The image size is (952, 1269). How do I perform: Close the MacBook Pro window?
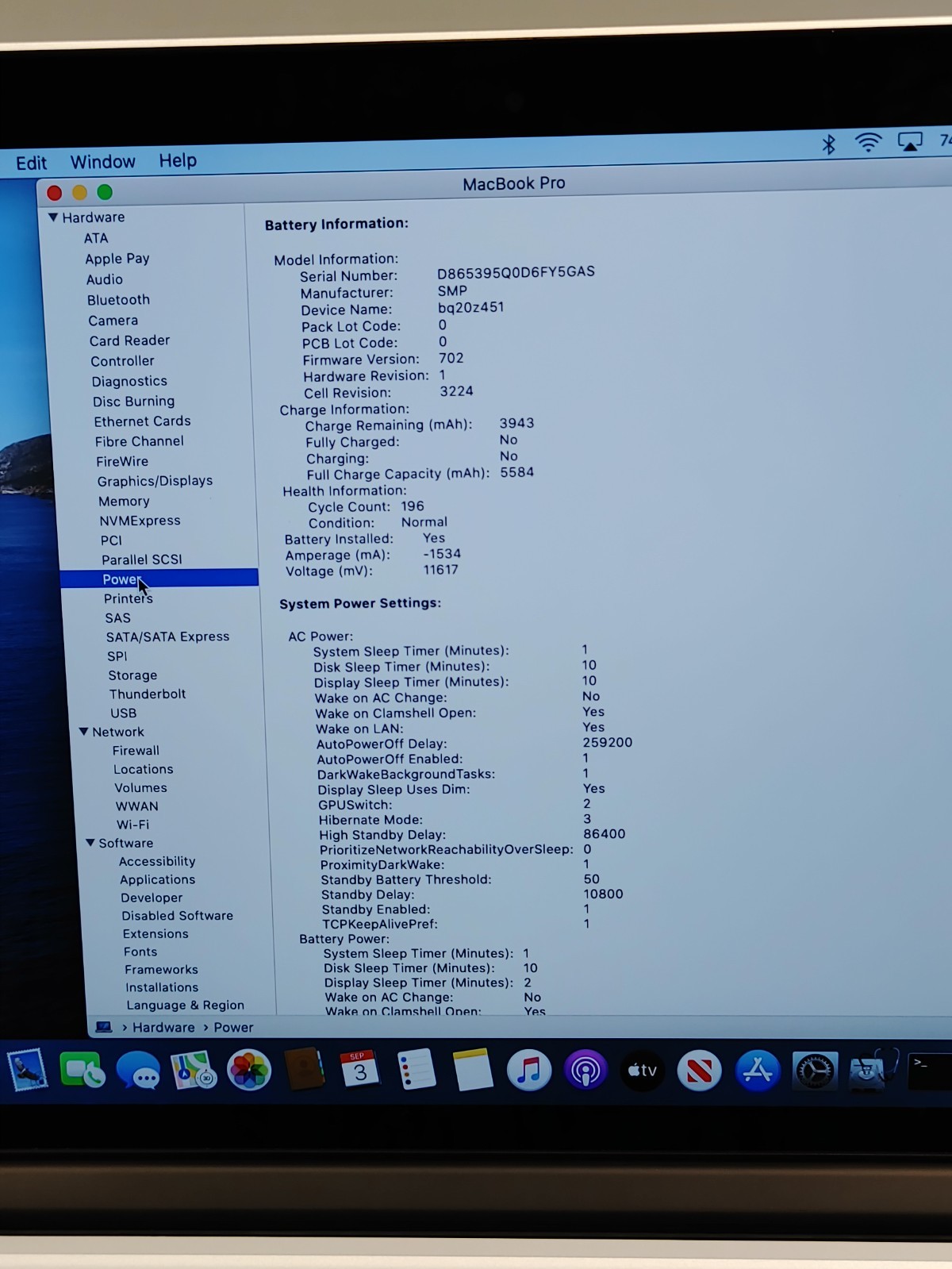[x=55, y=193]
